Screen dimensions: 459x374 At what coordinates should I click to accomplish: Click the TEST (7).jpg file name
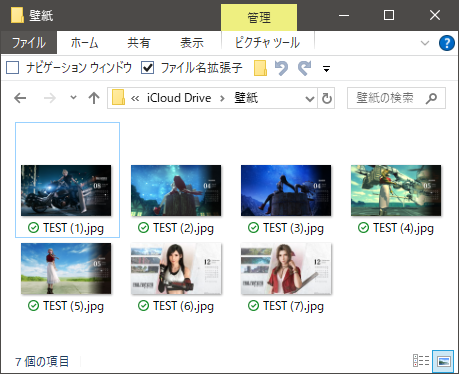pyautogui.click(x=293, y=306)
